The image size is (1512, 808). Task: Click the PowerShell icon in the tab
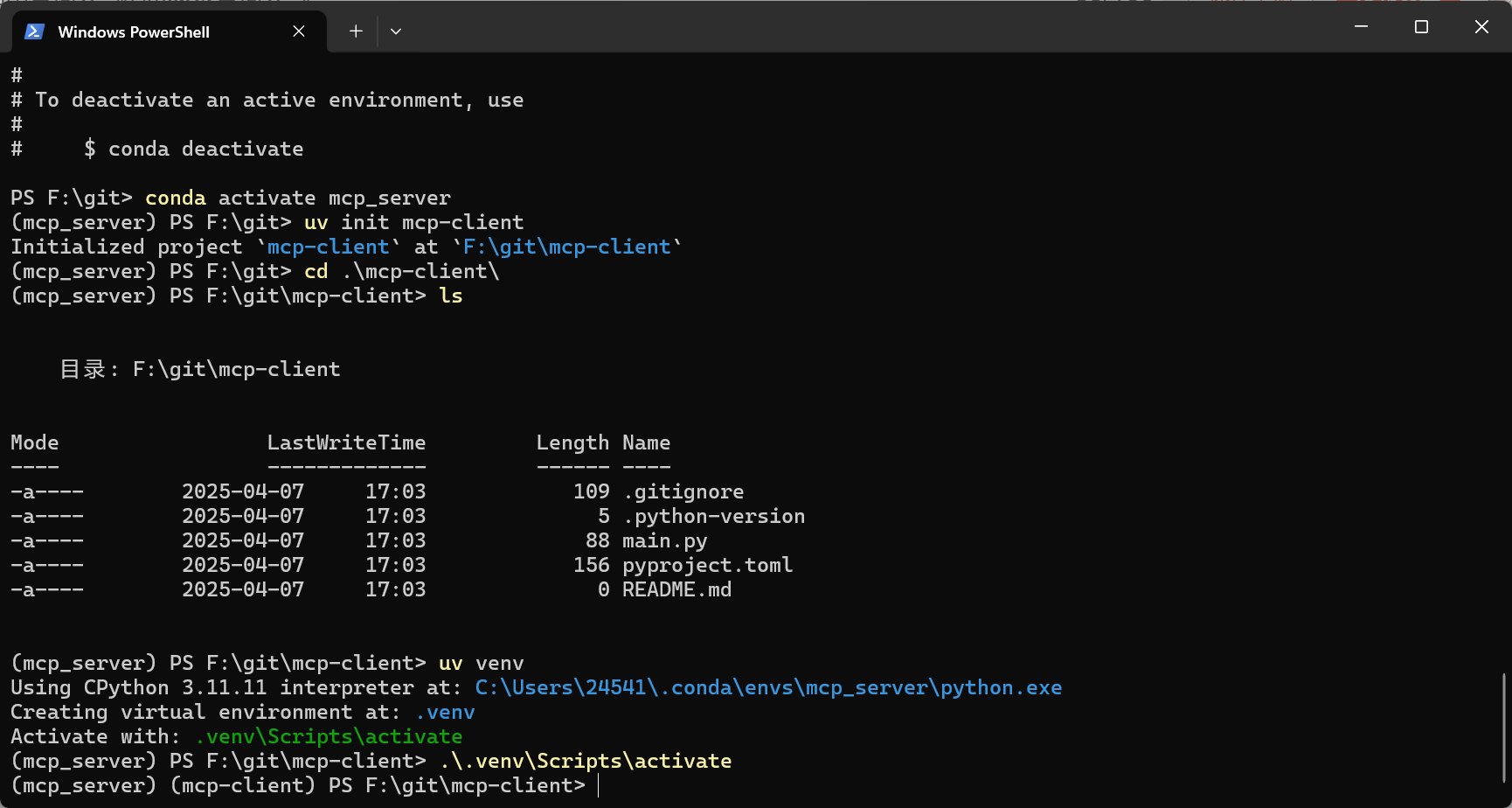click(x=34, y=31)
